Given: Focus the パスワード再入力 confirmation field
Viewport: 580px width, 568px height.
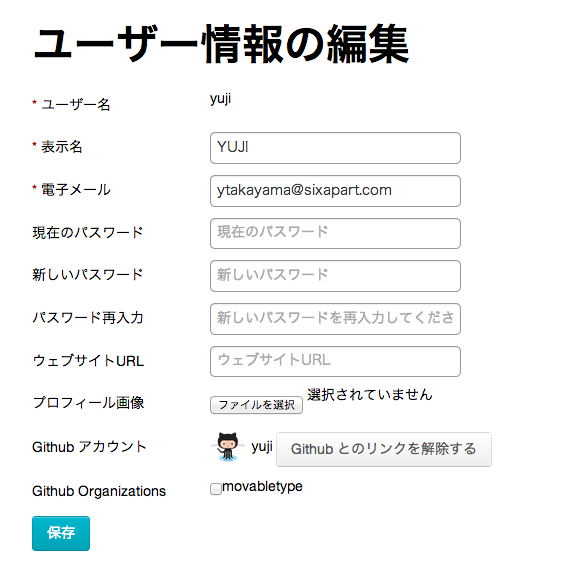Looking at the screenshot, I should click(x=335, y=319).
